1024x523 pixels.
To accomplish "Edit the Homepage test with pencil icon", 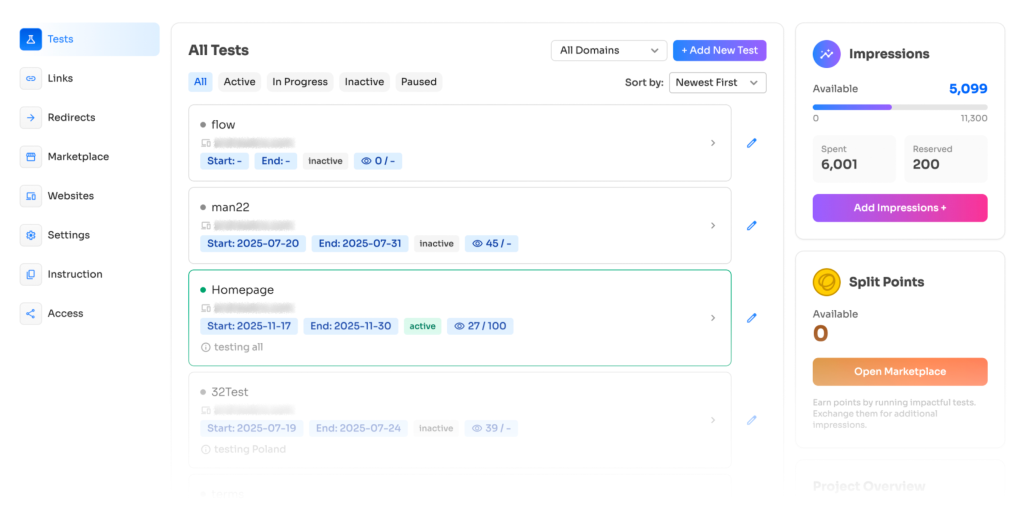I will pos(752,318).
